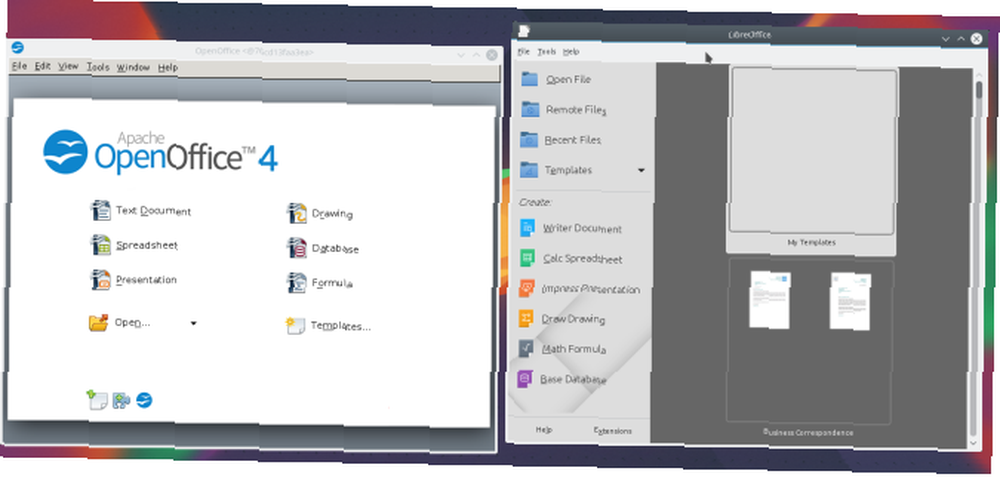Click the Spreadsheet label in OpenOffice
The width and height of the screenshot is (1000, 477).
tap(147, 245)
